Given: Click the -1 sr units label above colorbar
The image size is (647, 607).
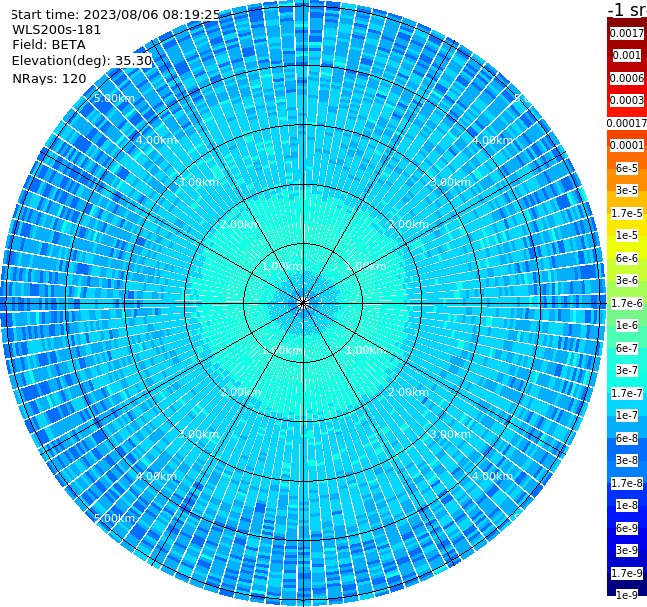Looking at the screenshot, I should click(x=627, y=9).
